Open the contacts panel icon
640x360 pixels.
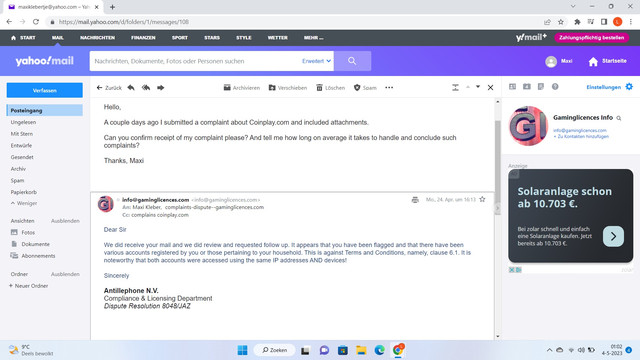(x=512, y=87)
